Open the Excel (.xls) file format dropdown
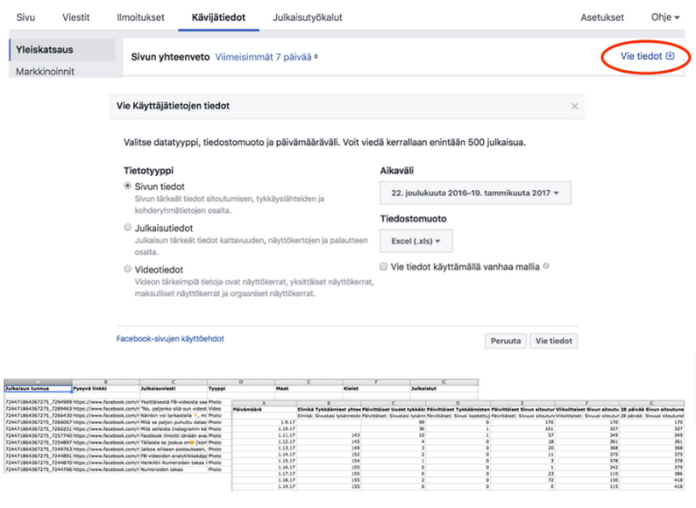 pyautogui.click(x=416, y=240)
